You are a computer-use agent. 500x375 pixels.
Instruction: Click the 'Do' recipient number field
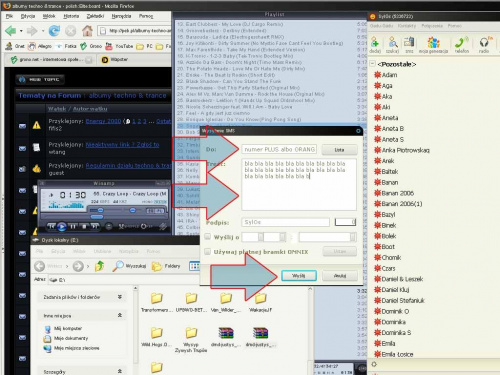[279, 149]
